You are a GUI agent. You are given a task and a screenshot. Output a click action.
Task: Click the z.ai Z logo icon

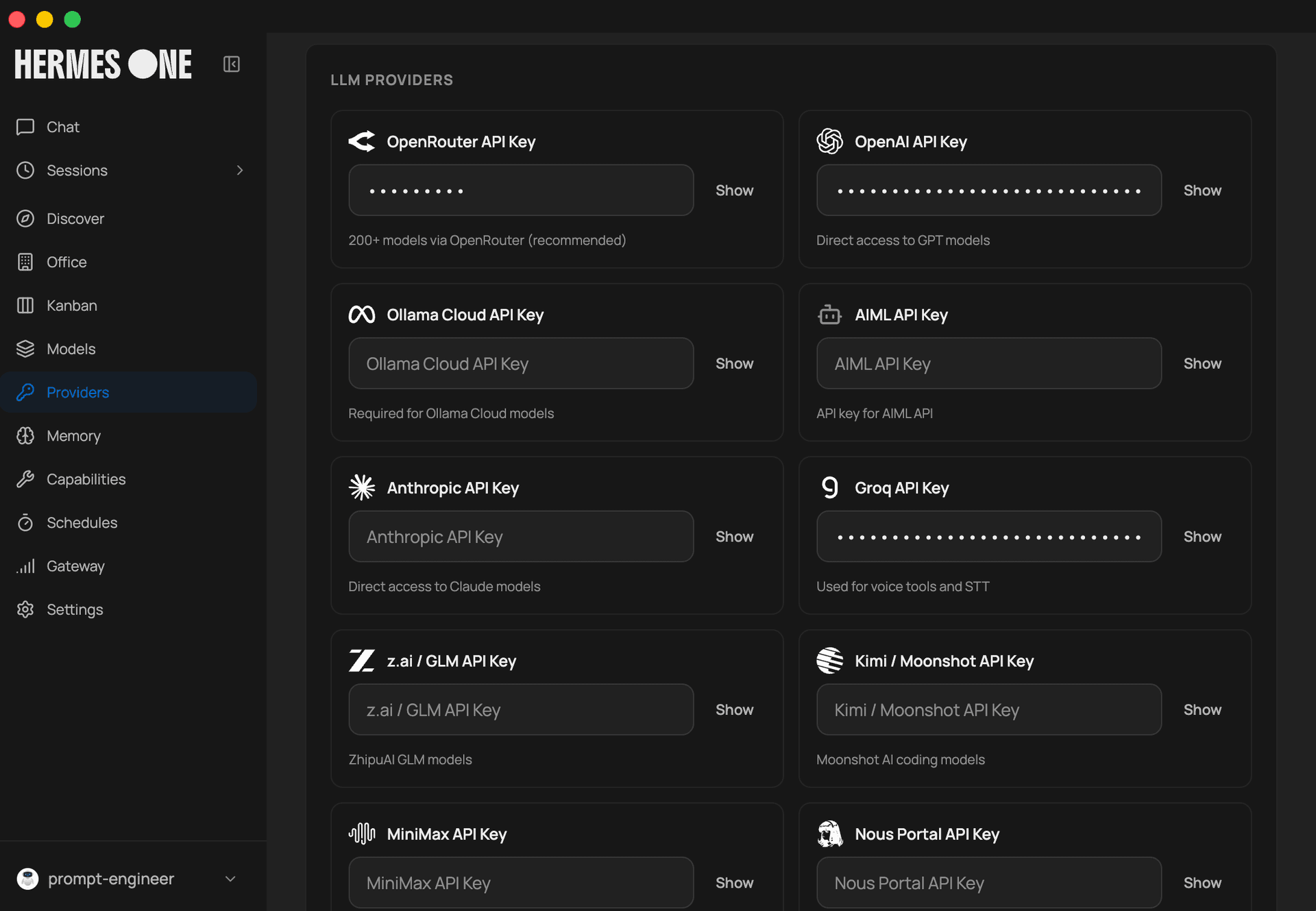coord(362,661)
